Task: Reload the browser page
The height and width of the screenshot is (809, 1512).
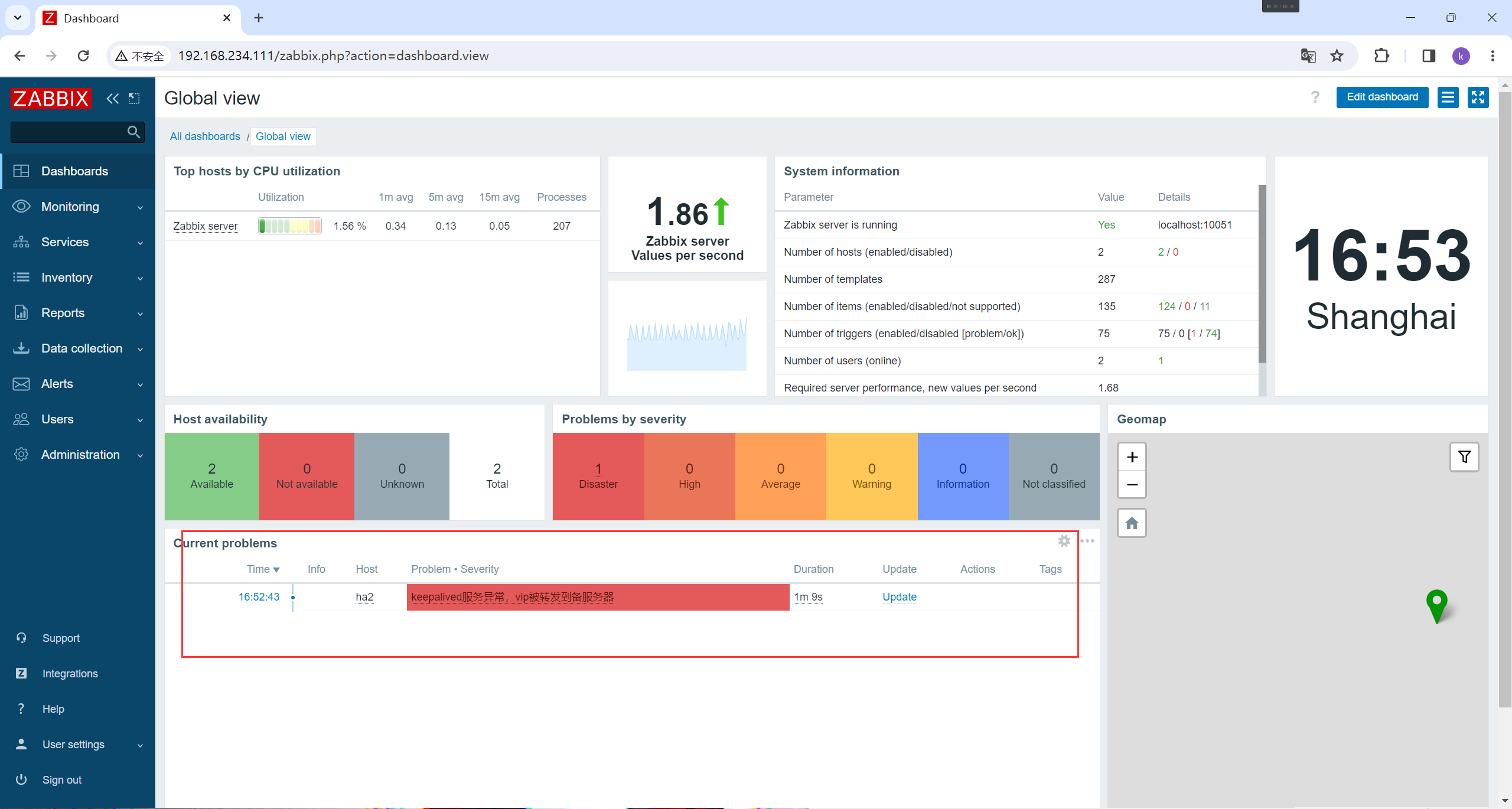Action: click(x=83, y=56)
